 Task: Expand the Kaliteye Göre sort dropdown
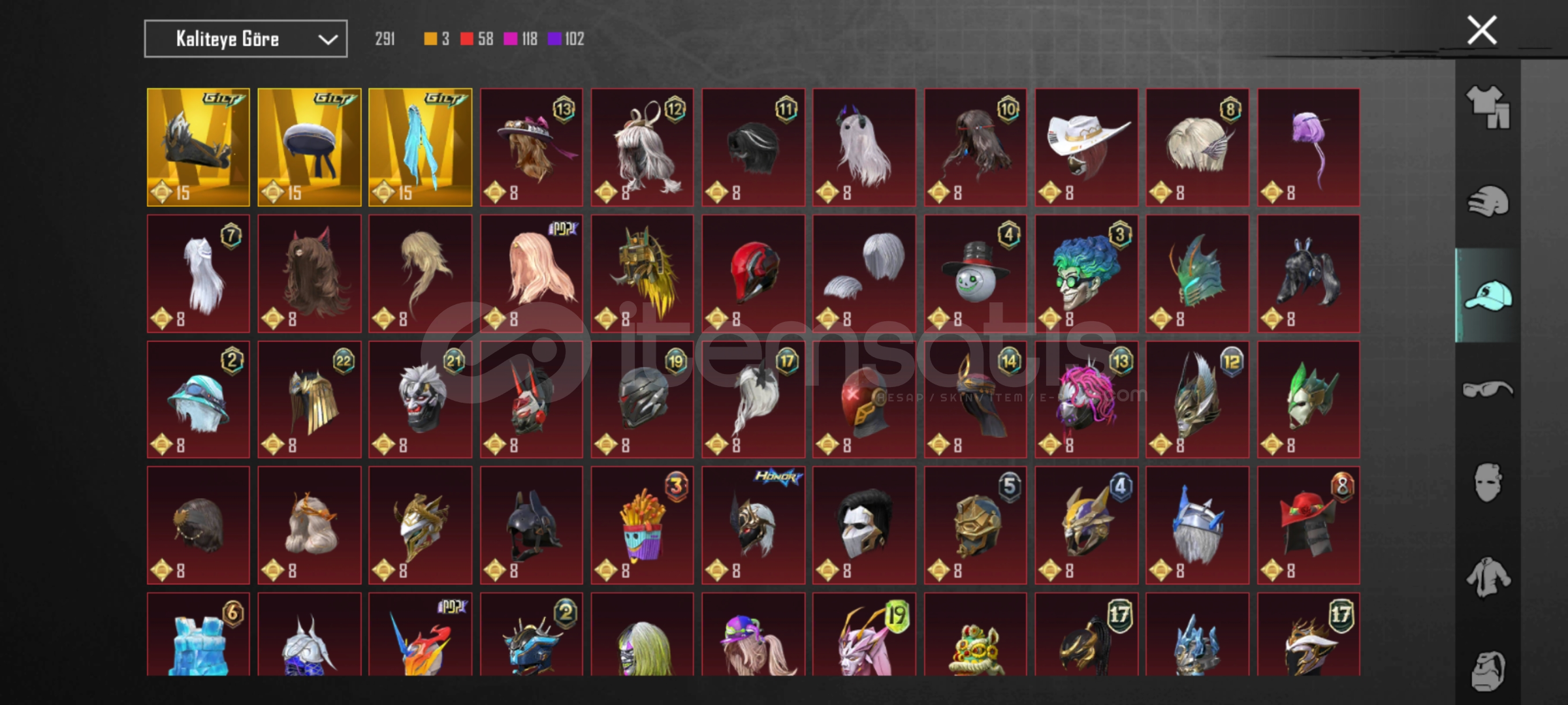pos(246,39)
